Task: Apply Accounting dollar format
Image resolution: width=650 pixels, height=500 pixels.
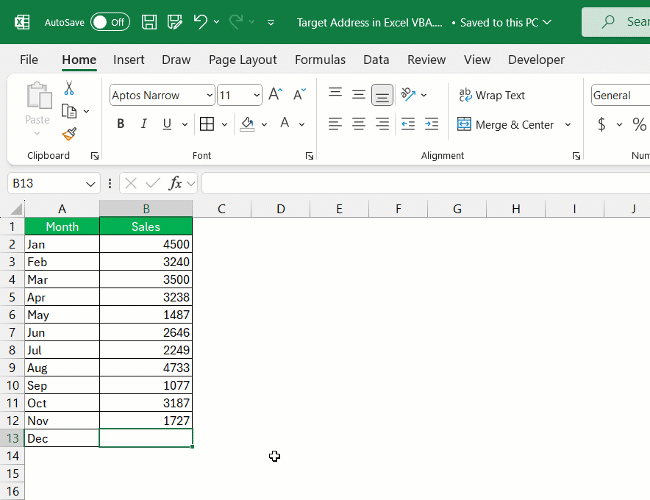Action: (601, 124)
